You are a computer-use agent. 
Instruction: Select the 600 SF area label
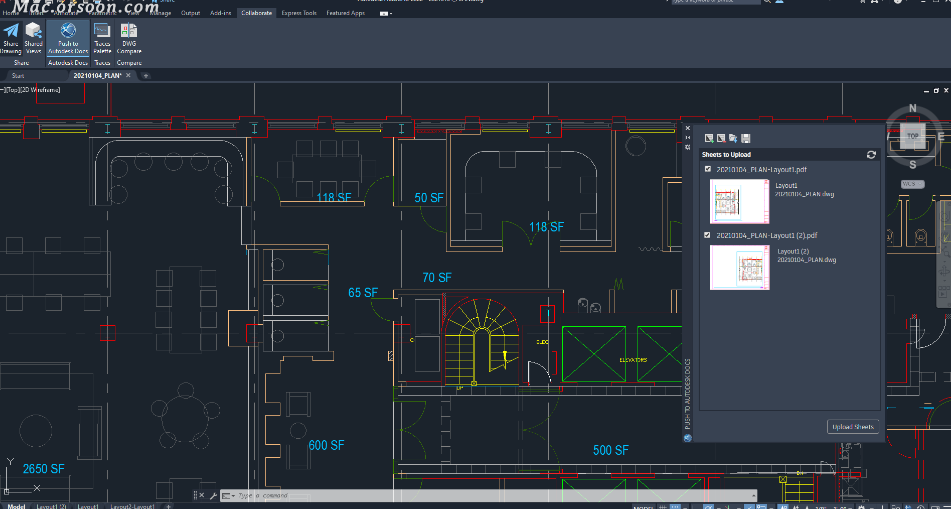[x=326, y=445]
